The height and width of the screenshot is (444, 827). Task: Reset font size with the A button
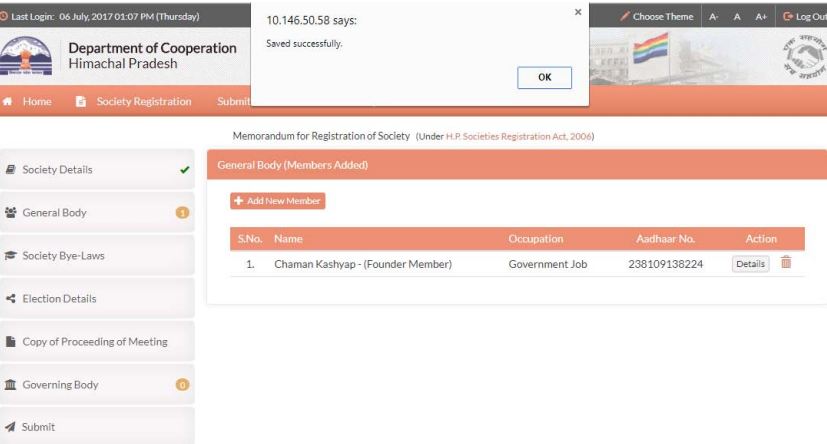pos(737,17)
